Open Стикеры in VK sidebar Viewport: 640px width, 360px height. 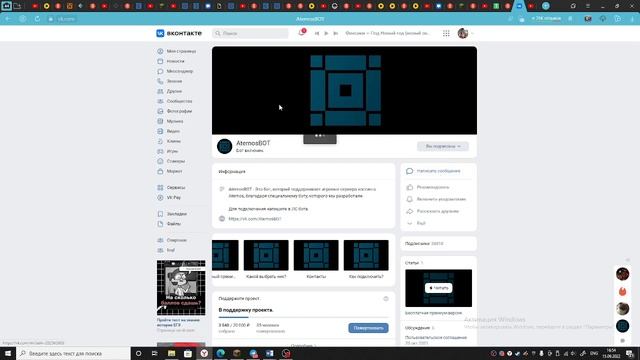pyautogui.click(x=171, y=161)
